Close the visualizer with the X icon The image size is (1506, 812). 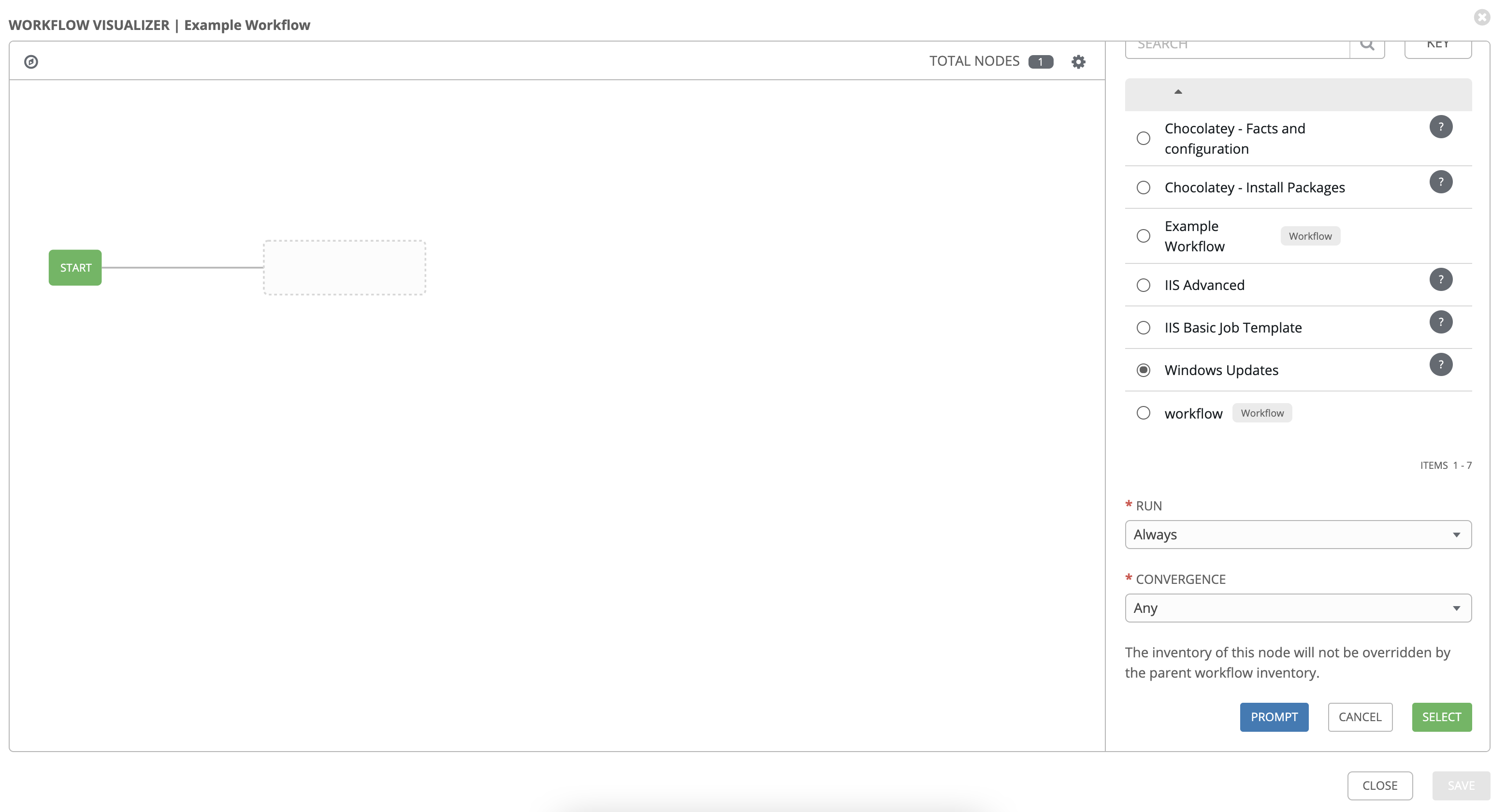1481,17
